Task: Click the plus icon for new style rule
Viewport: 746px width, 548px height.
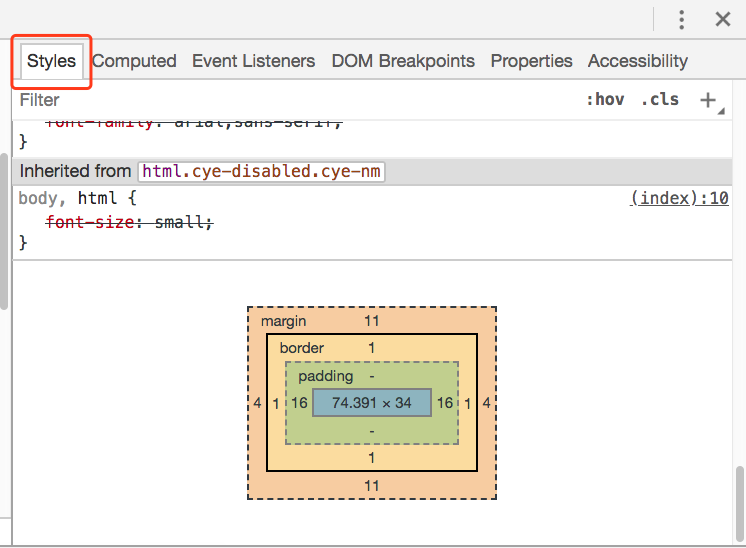Action: 708,100
